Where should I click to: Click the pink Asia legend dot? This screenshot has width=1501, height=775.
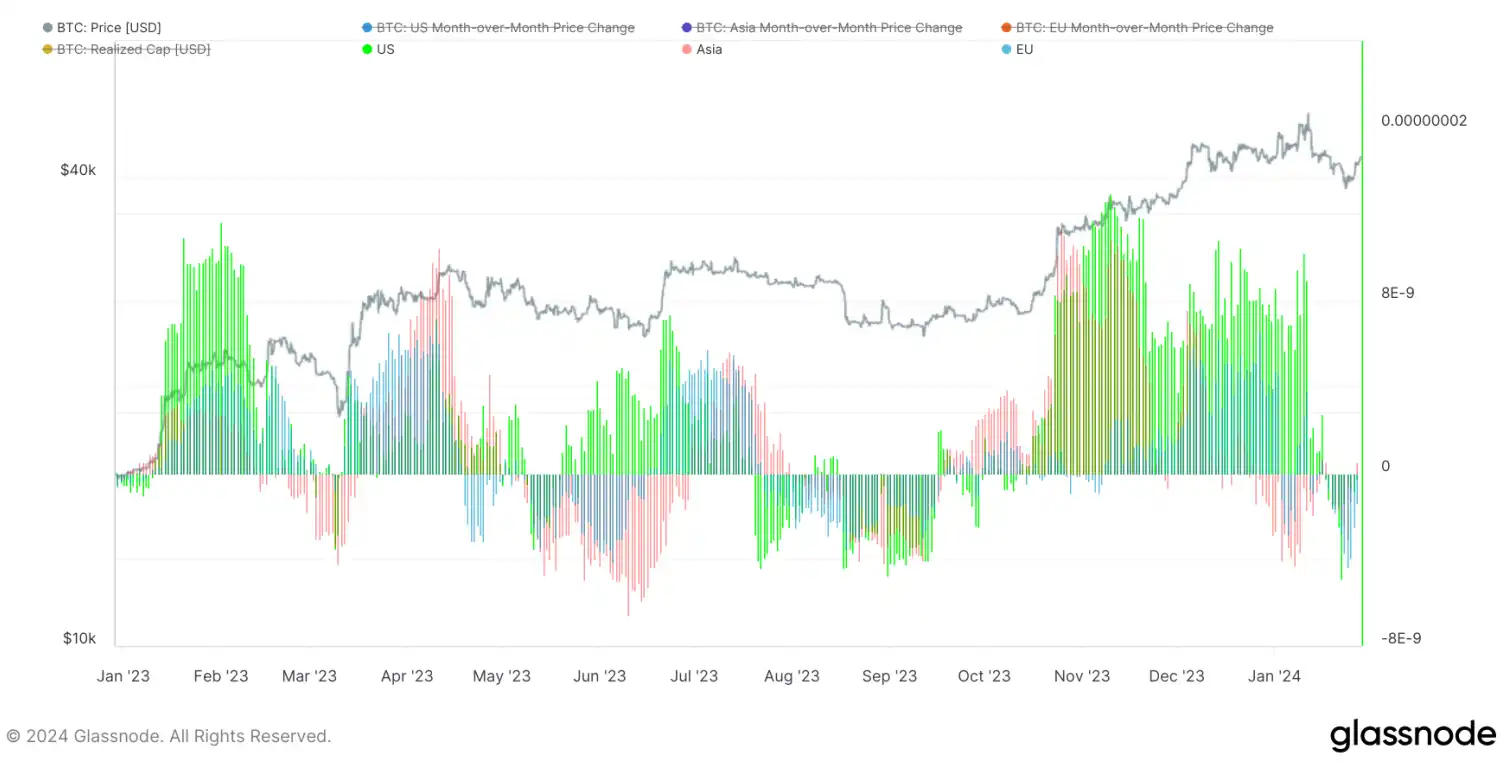[686, 49]
